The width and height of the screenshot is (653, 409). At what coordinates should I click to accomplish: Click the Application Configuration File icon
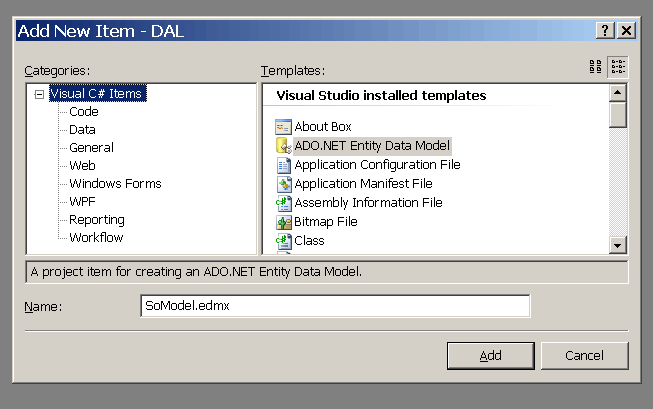[x=283, y=165]
